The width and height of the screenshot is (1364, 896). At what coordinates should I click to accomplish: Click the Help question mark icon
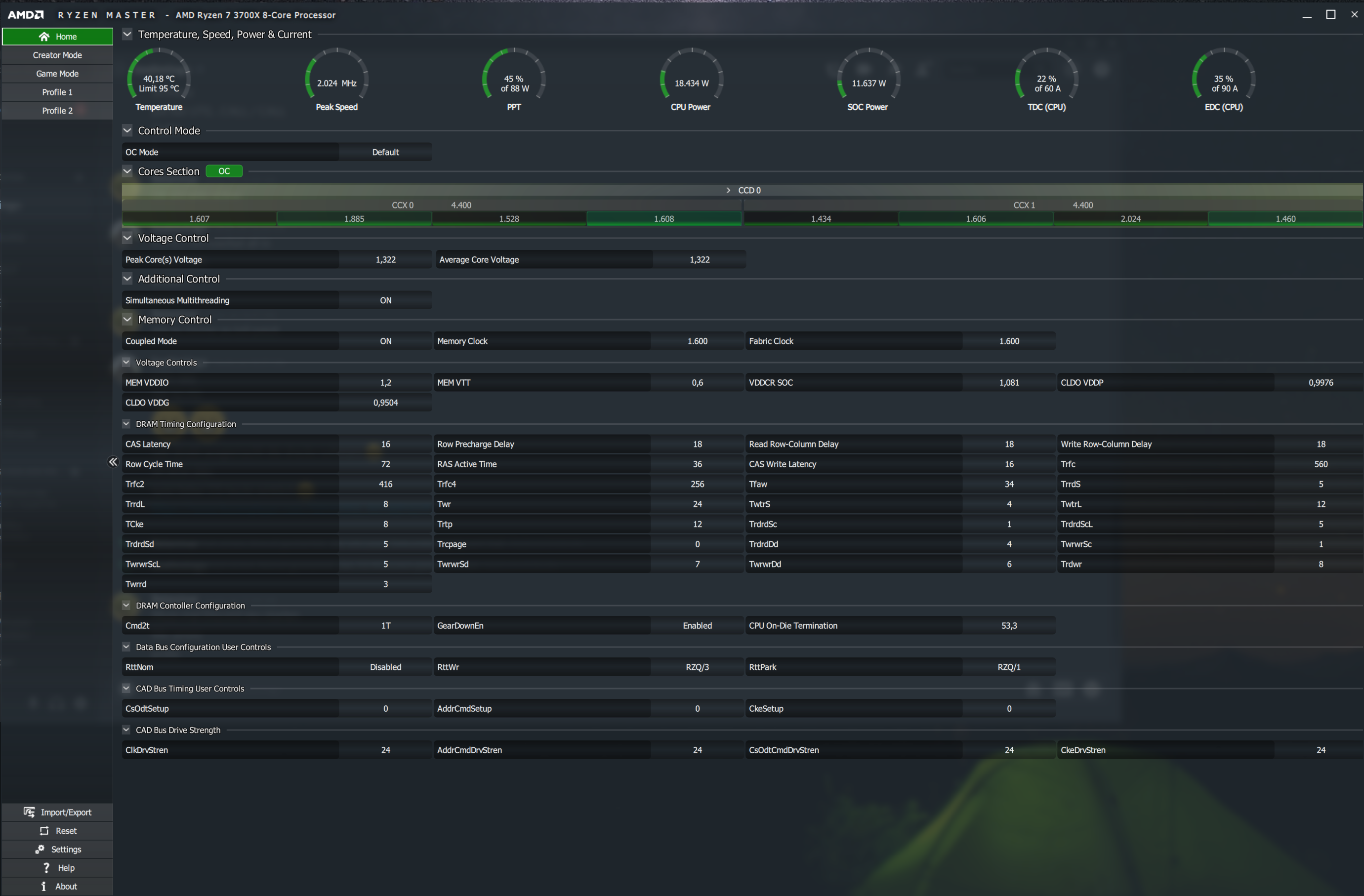point(46,867)
